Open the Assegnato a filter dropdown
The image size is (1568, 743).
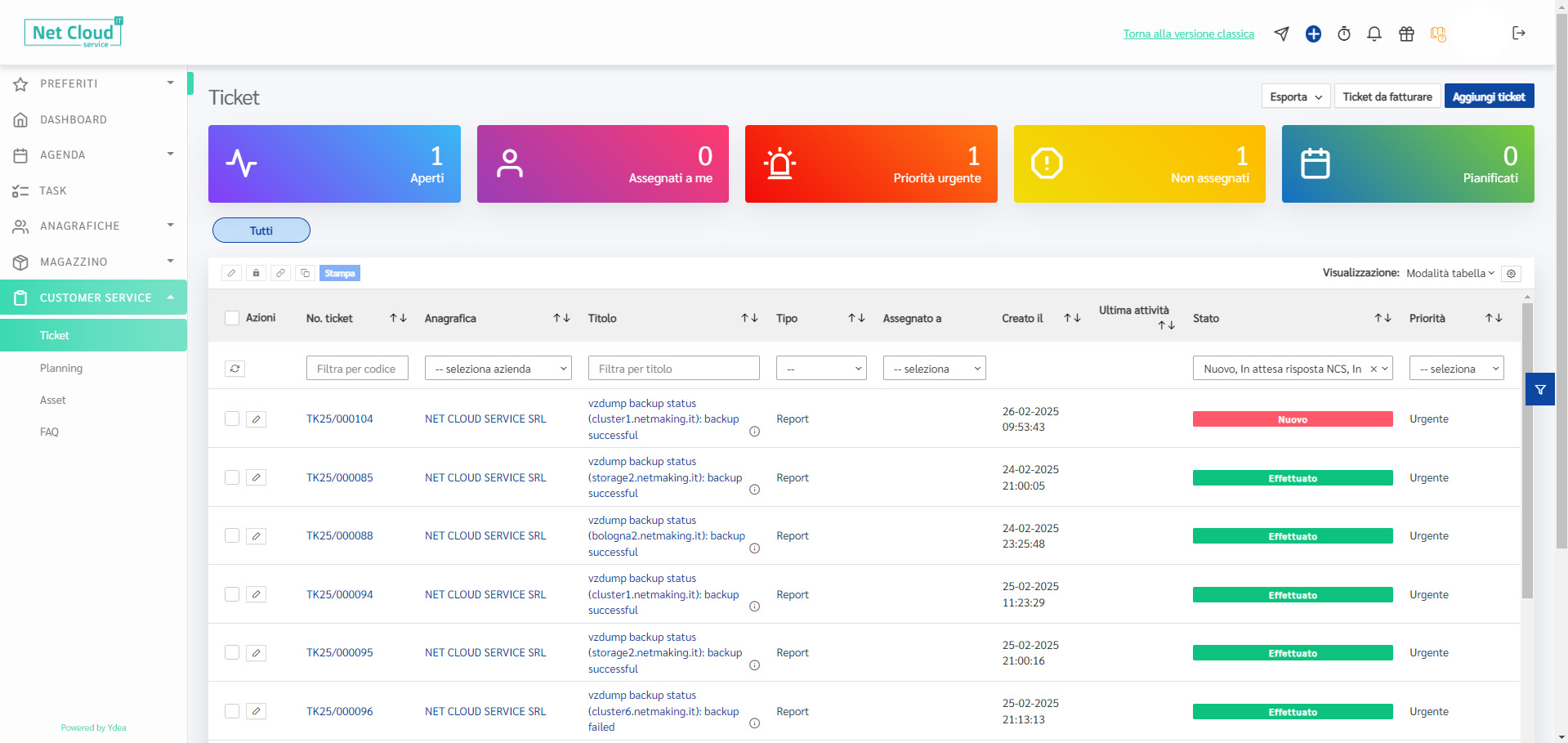click(x=934, y=369)
